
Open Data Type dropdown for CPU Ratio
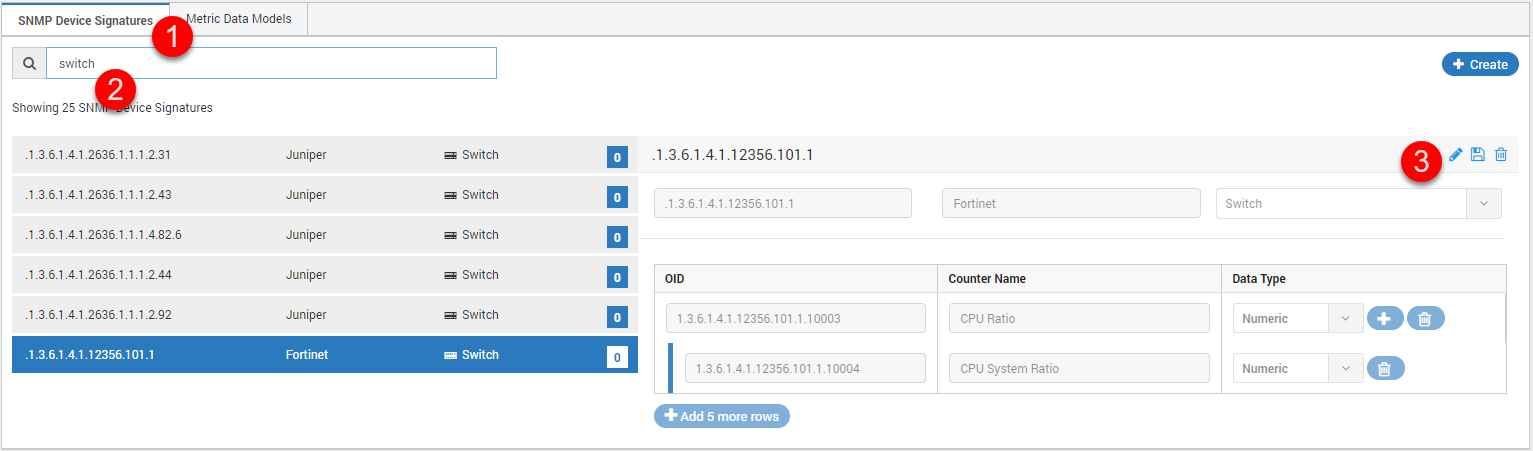click(x=1297, y=319)
